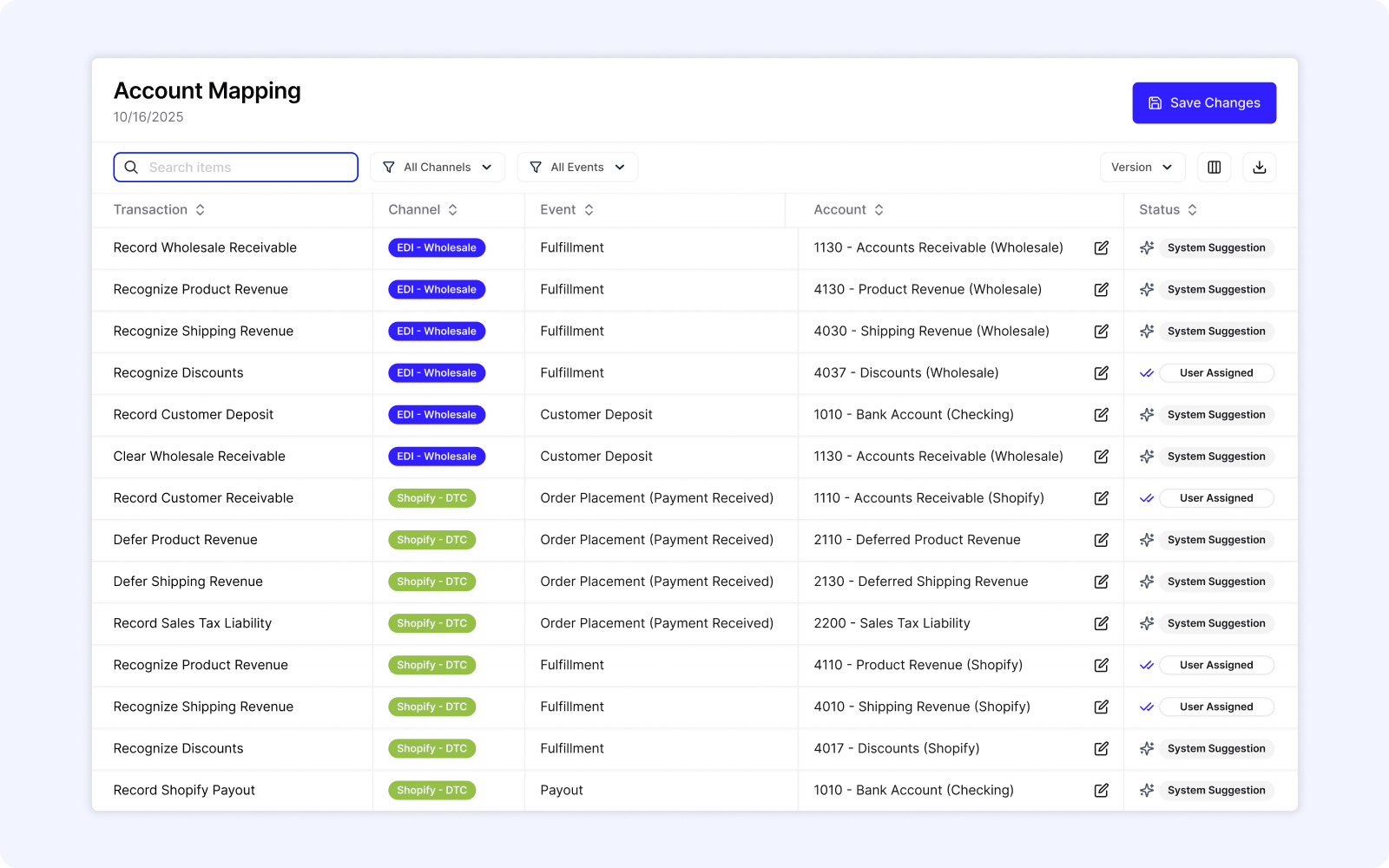Edit account for Record Sales Tax Liability
Image resolution: width=1389 pixels, height=868 pixels.
[x=1101, y=623]
